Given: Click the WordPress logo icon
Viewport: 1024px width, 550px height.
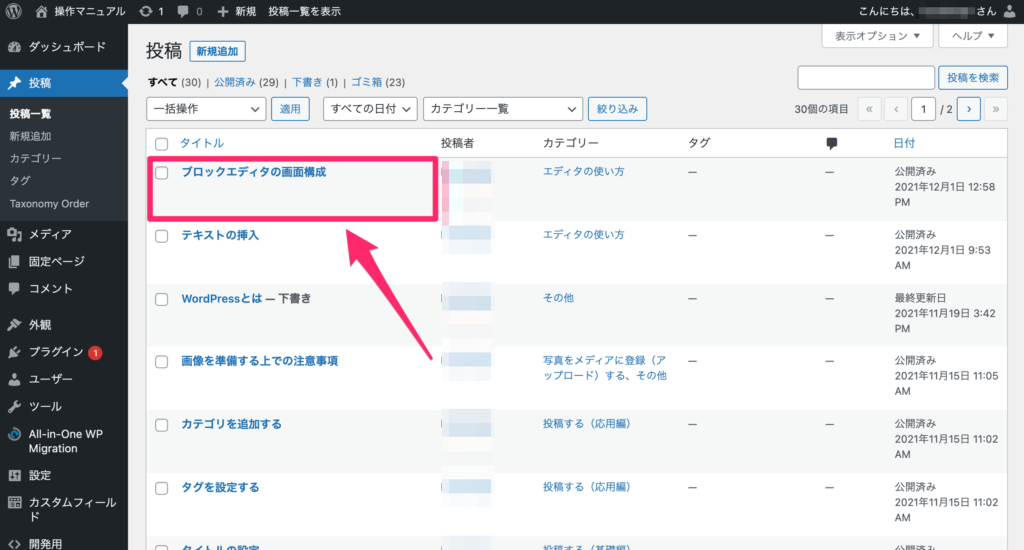Looking at the screenshot, I should point(14,11).
